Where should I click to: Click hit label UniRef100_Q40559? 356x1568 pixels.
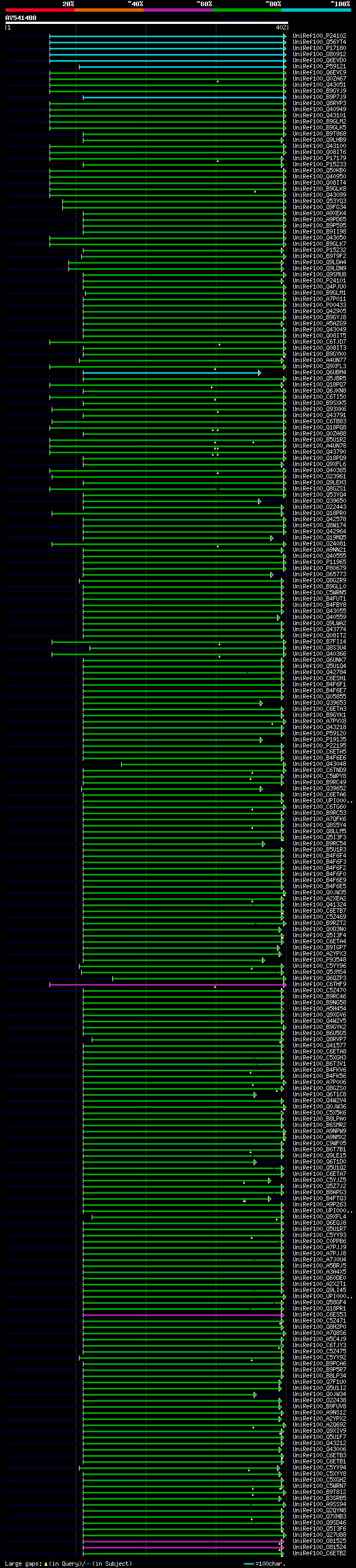click(x=319, y=617)
